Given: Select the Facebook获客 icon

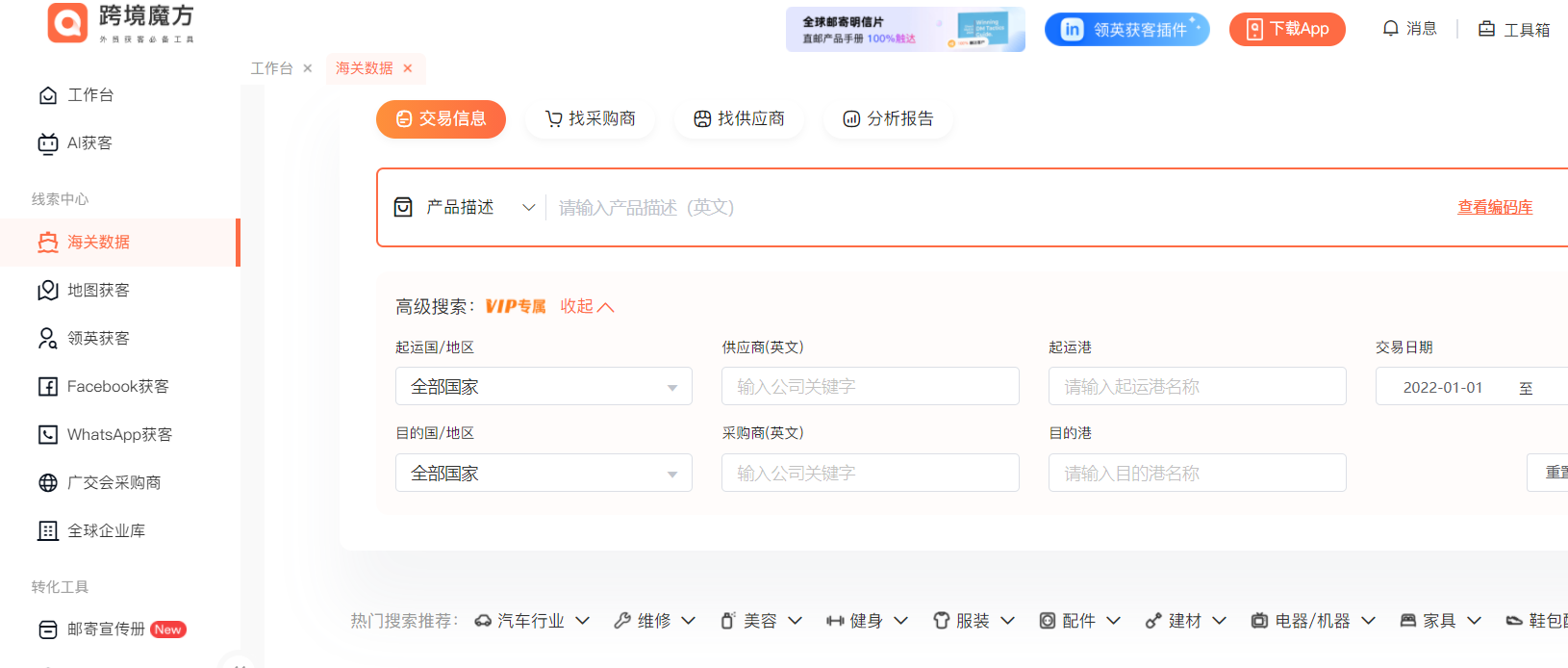Looking at the screenshot, I should [x=48, y=387].
